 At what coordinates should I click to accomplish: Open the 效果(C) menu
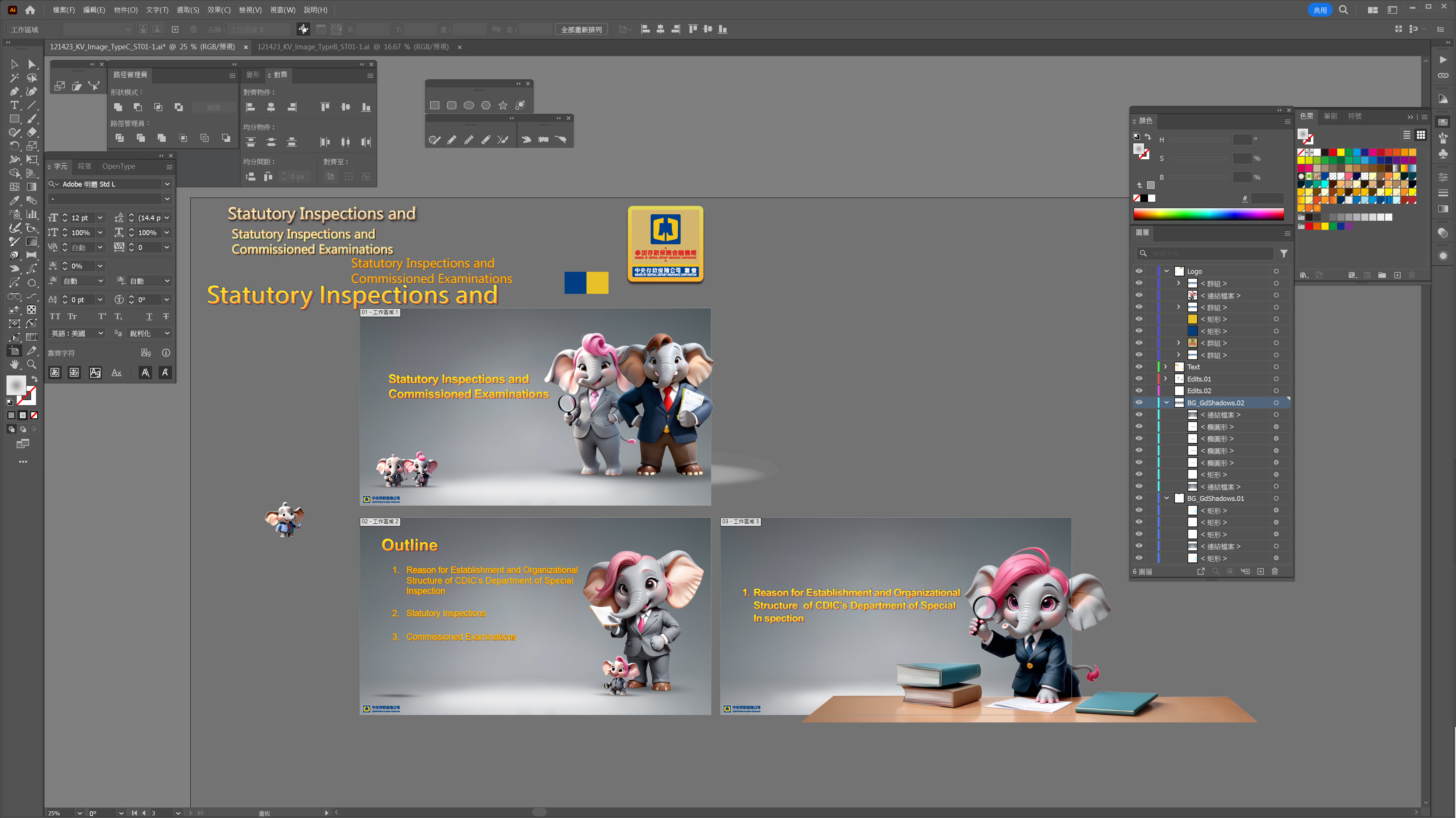pos(218,9)
